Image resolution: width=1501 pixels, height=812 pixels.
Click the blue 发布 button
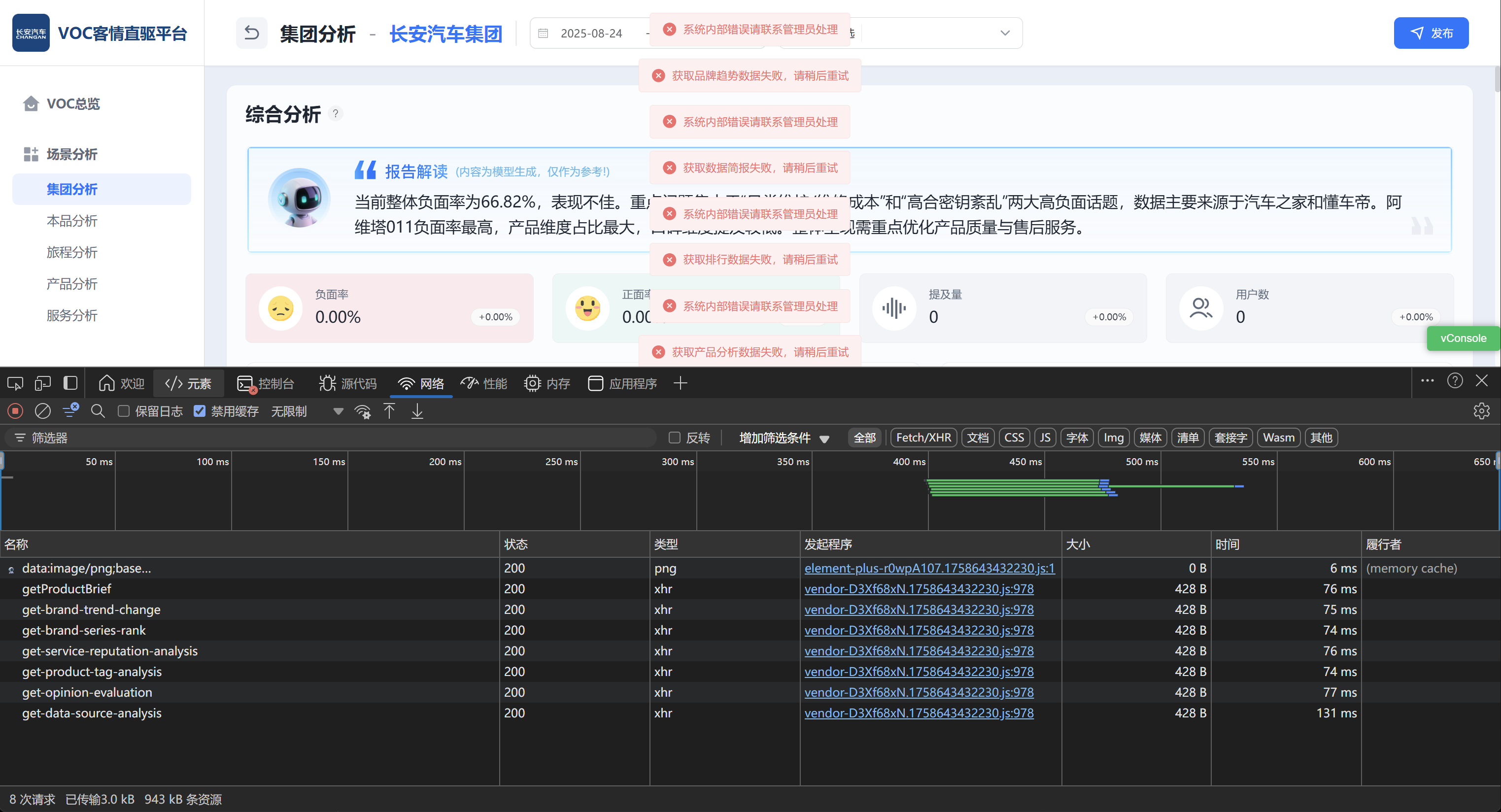point(1431,33)
